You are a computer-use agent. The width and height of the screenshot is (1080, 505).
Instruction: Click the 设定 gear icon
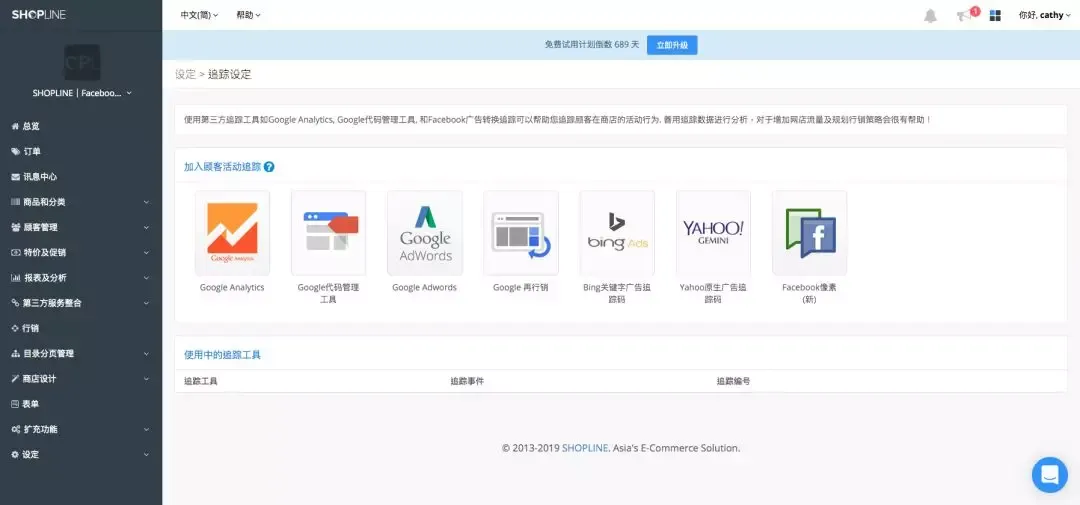coord(15,455)
